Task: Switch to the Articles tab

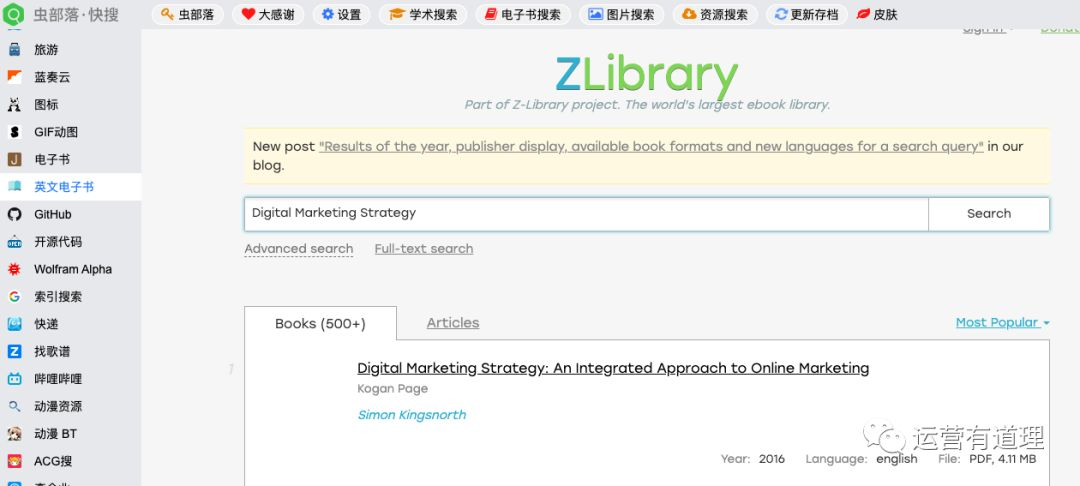Action: (453, 323)
